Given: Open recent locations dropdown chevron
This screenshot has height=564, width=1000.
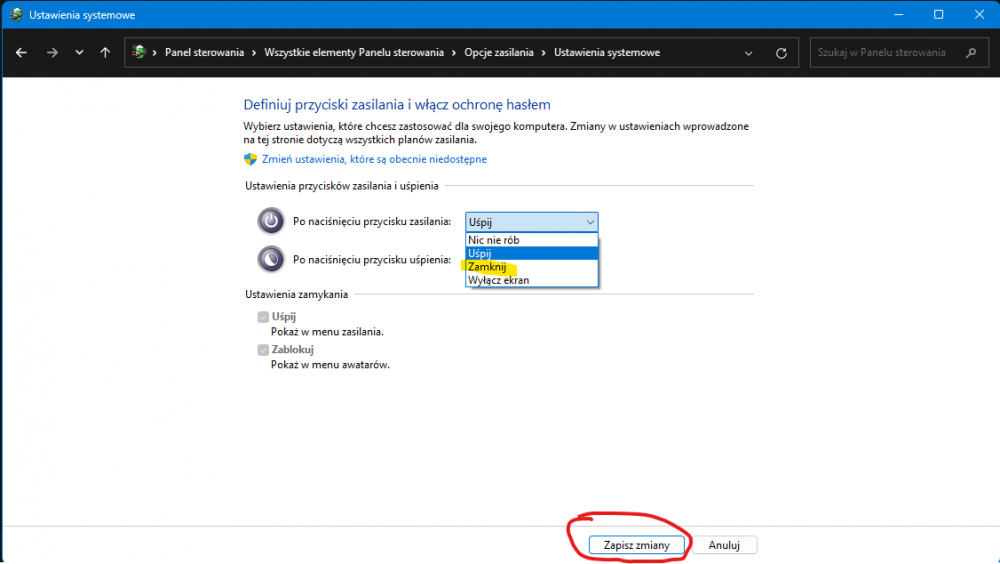Looking at the screenshot, I should (79, 53).
